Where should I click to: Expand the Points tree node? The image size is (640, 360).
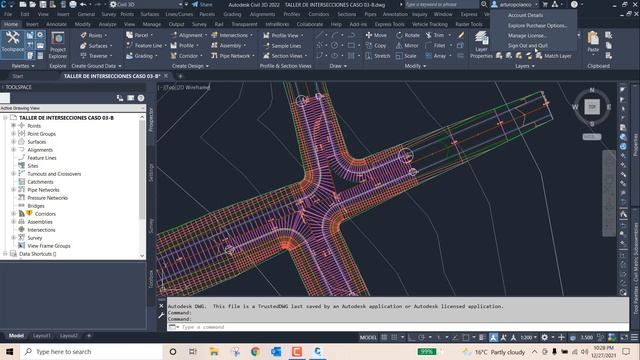[13, 126]
